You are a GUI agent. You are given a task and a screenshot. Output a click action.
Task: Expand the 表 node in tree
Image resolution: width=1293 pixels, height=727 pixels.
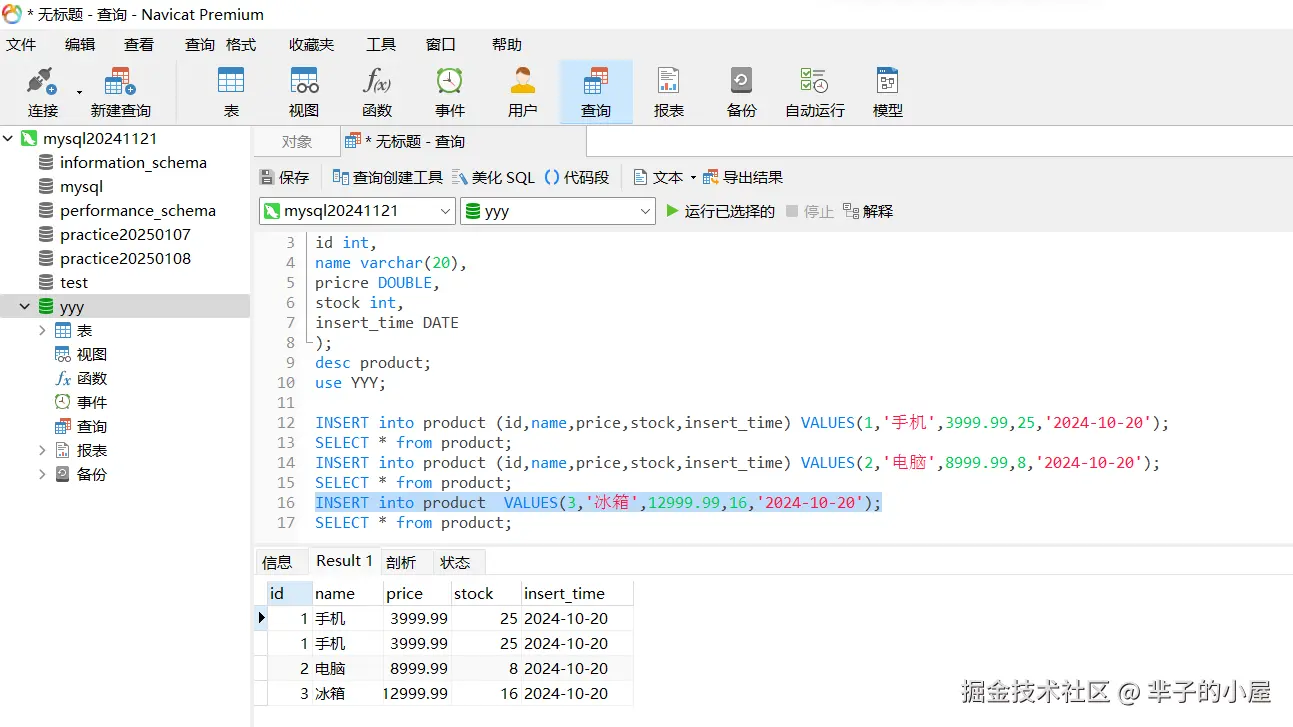pyautogui.click(x=42, y=330)
